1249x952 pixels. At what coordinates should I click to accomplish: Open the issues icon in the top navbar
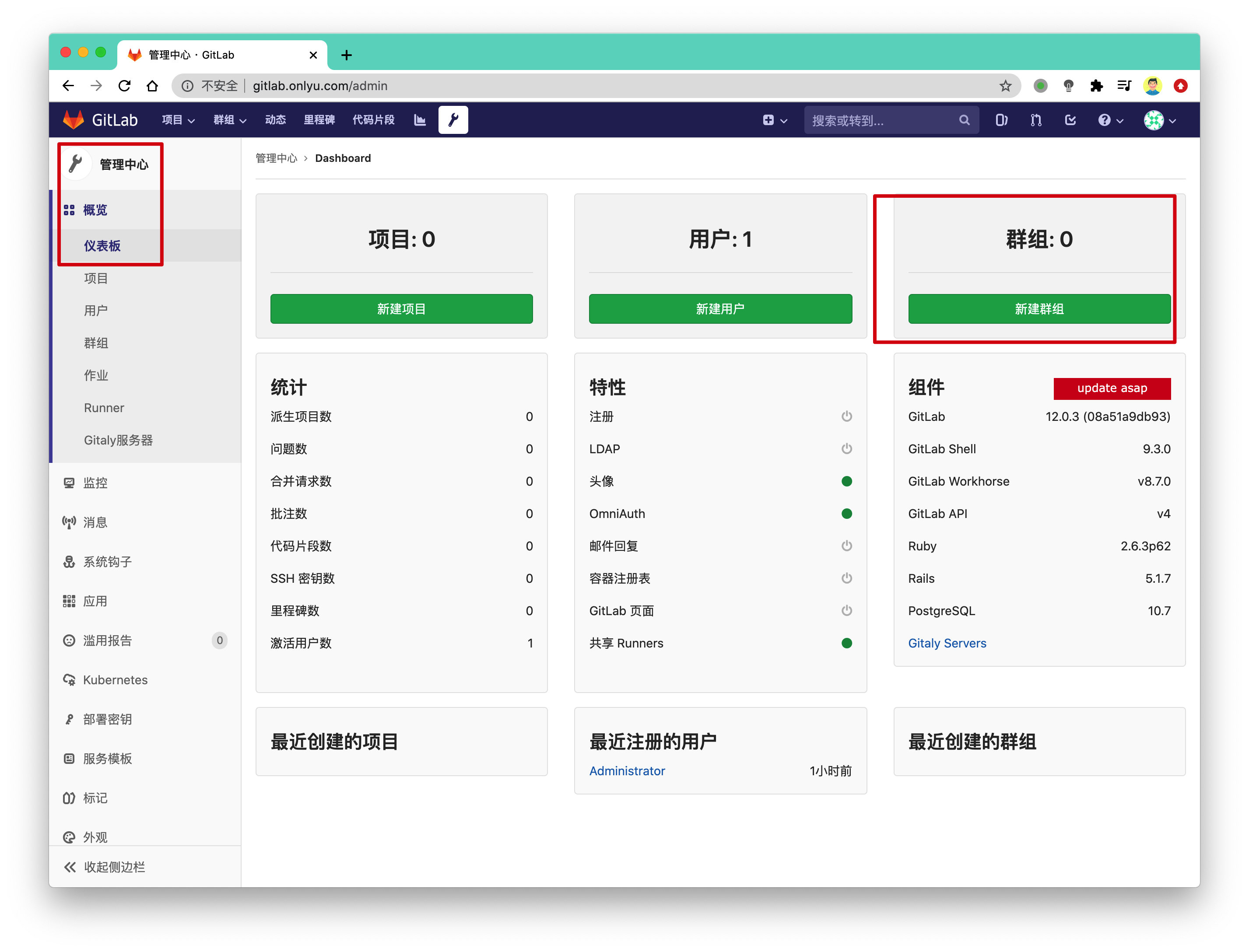point(1001,119)
